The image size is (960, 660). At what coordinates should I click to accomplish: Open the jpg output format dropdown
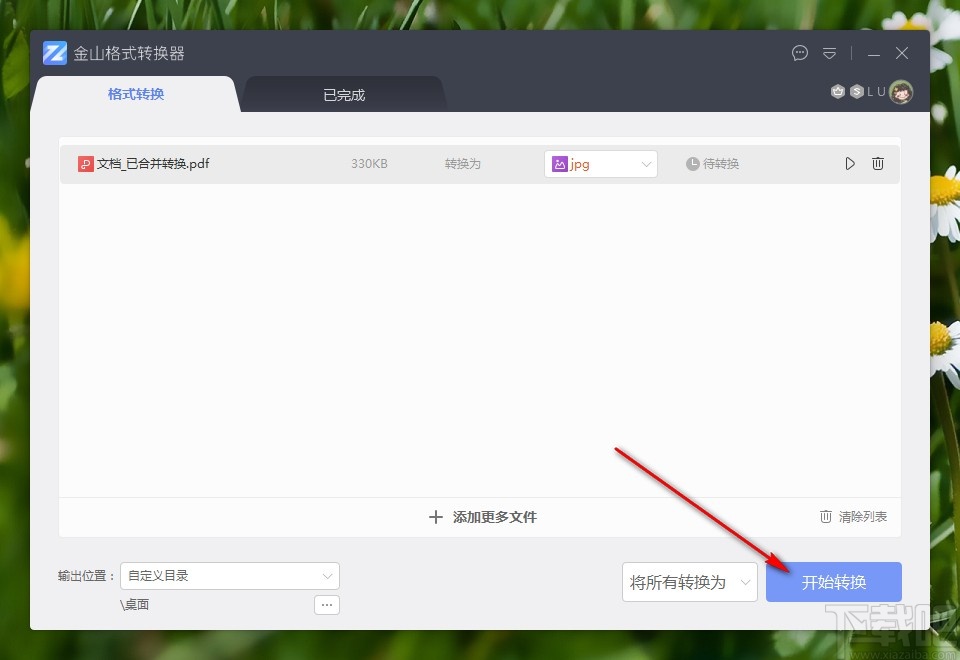pyautogui.click(x=645, y=163)
